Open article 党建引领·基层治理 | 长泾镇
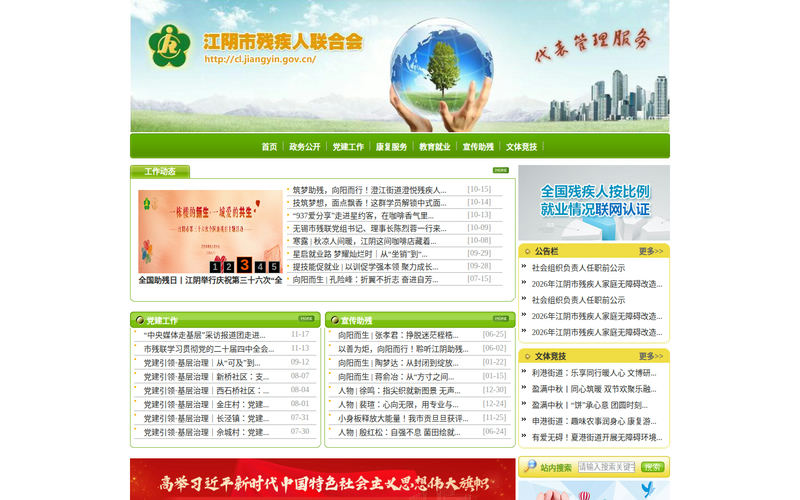The height and width of the screenshot is (500, 800). tap(206, 418)
